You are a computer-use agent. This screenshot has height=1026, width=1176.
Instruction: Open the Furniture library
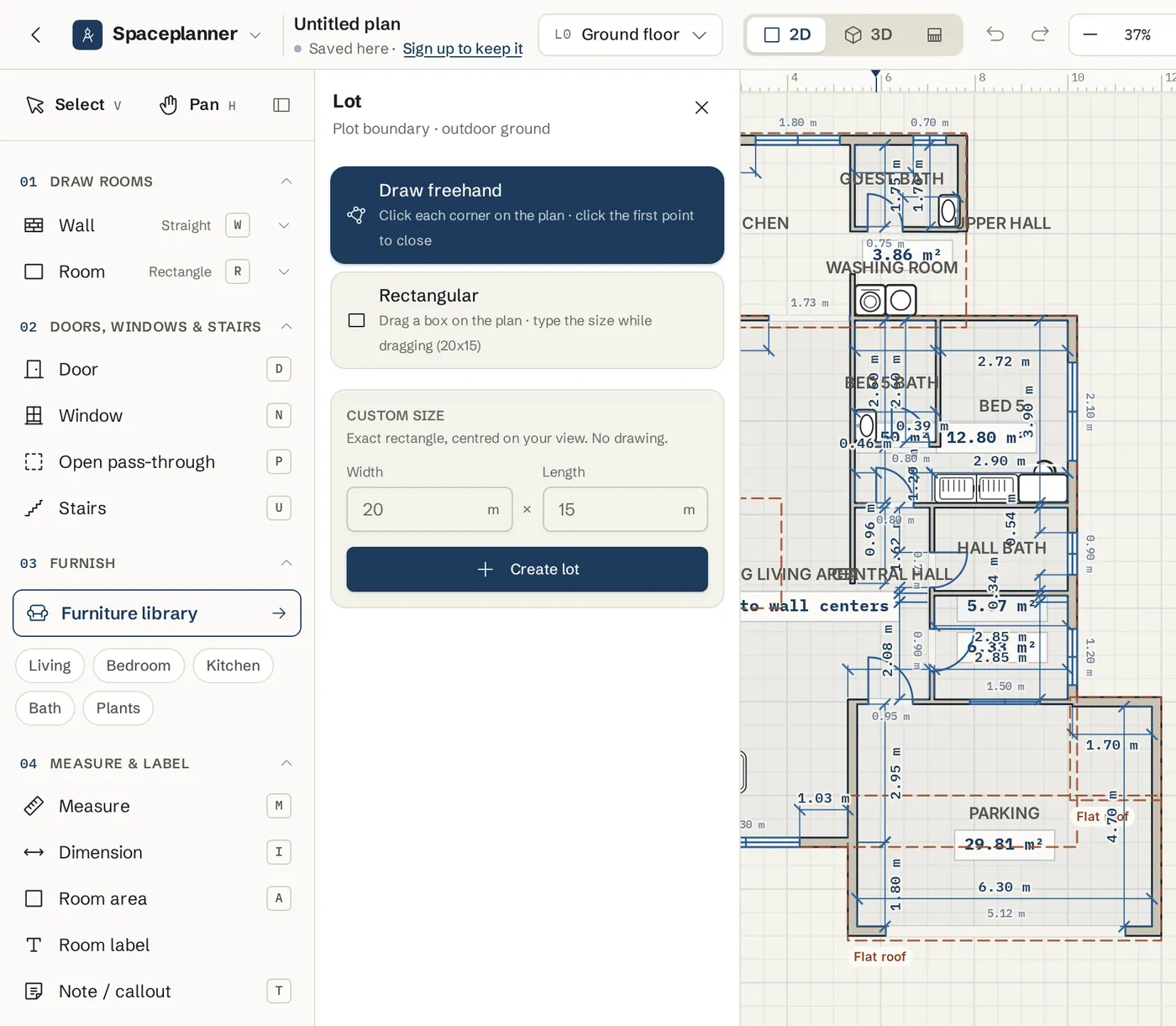pos(157,613)
